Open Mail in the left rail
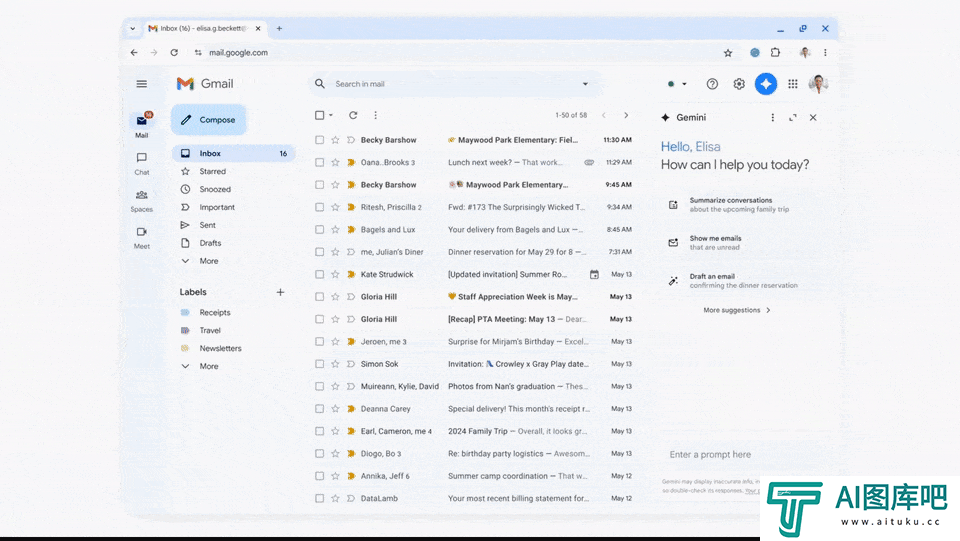The image size is (960, 541). pyautogui.click(x=141, y=125)
